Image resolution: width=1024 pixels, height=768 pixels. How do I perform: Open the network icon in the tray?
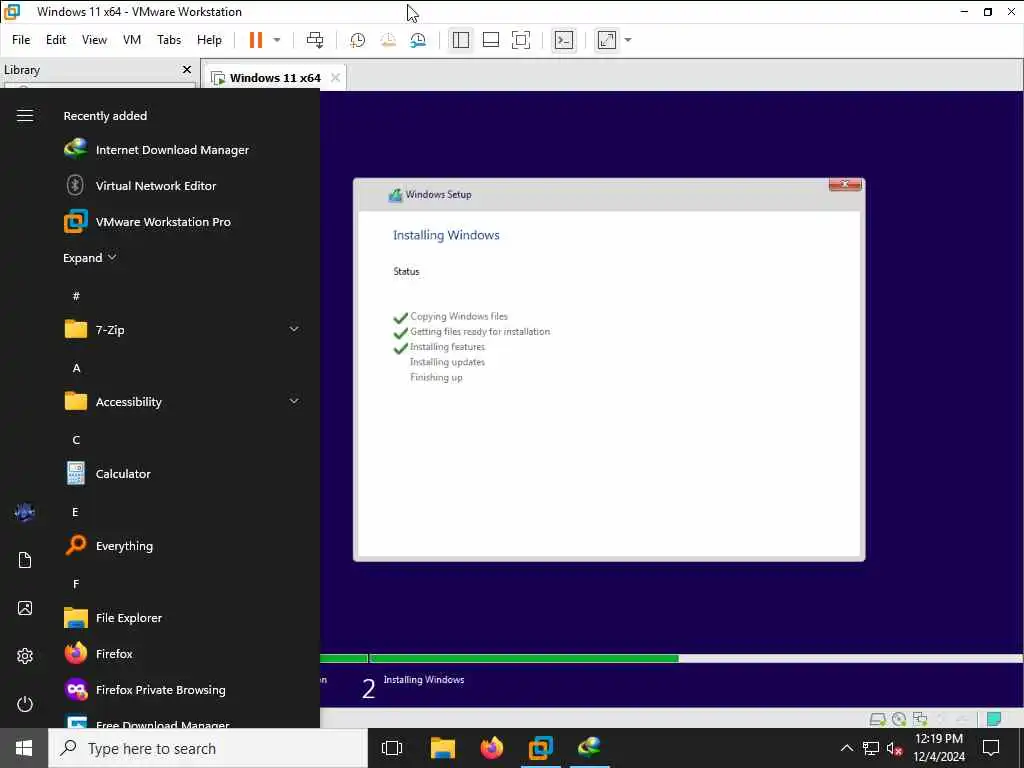point(871,748)
